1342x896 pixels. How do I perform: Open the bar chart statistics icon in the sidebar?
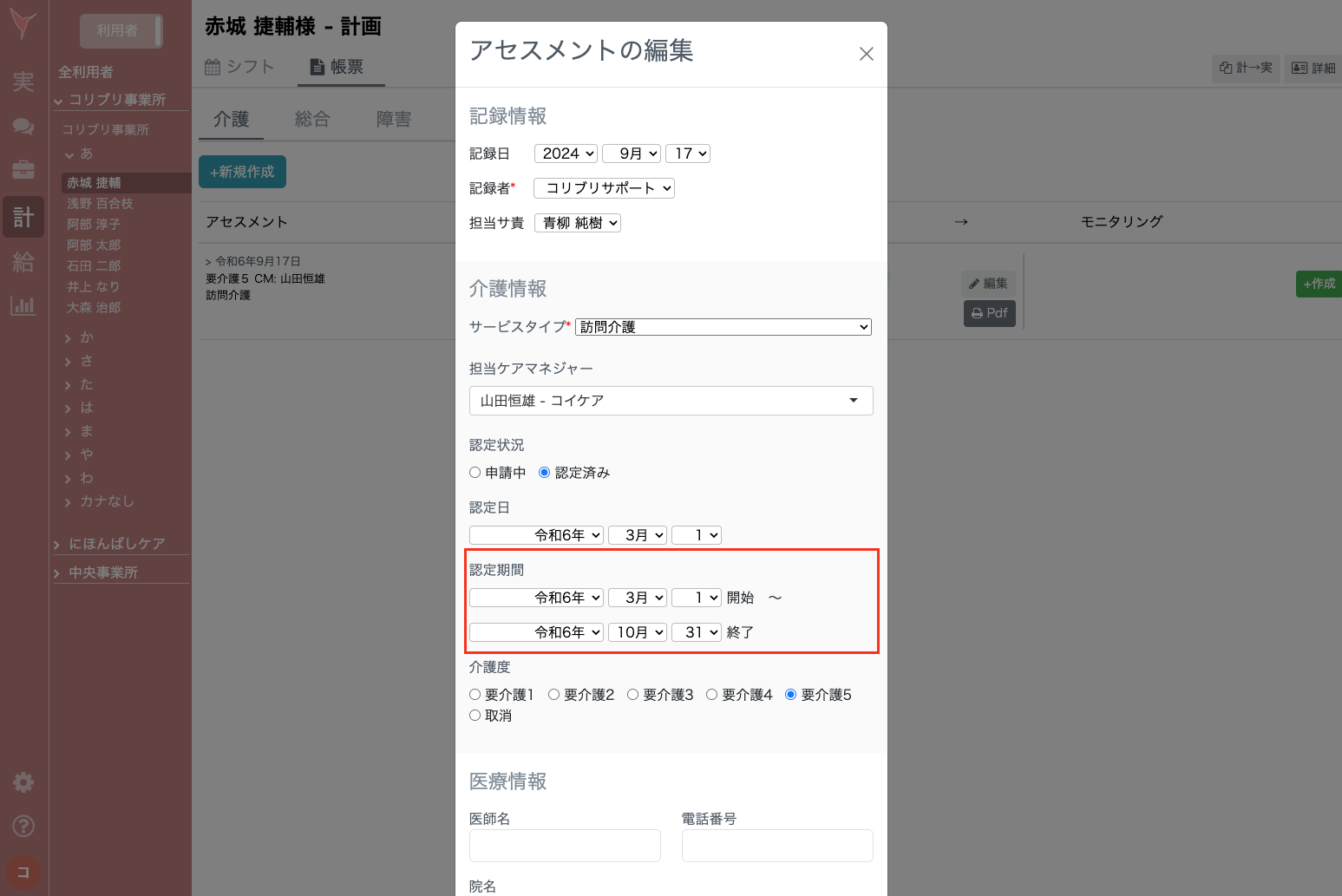tap(23, 306)
